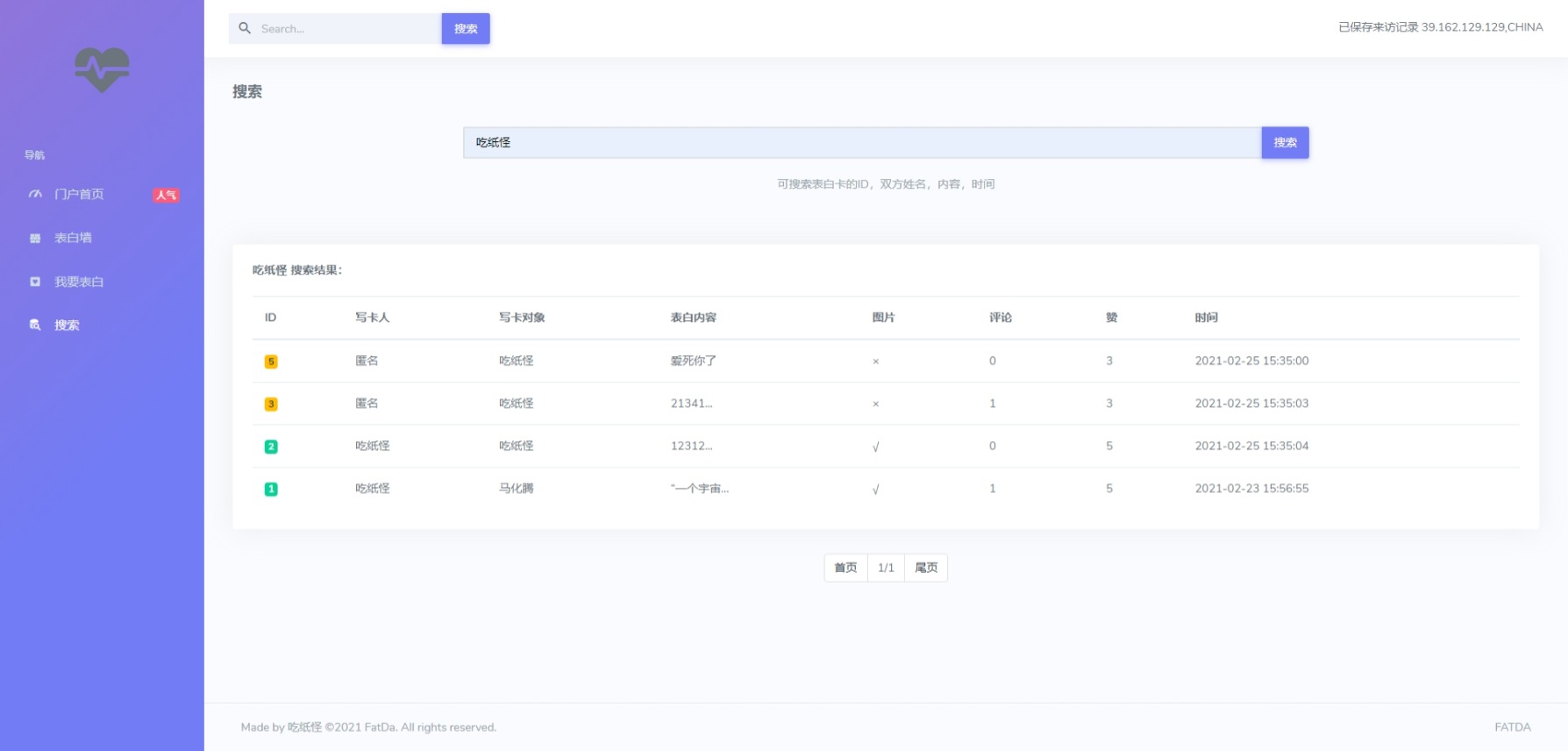Focus the main search field containing 吃纸怪
The width and height of the screenshot is (1568, 751).
click(x=861, y=142)
